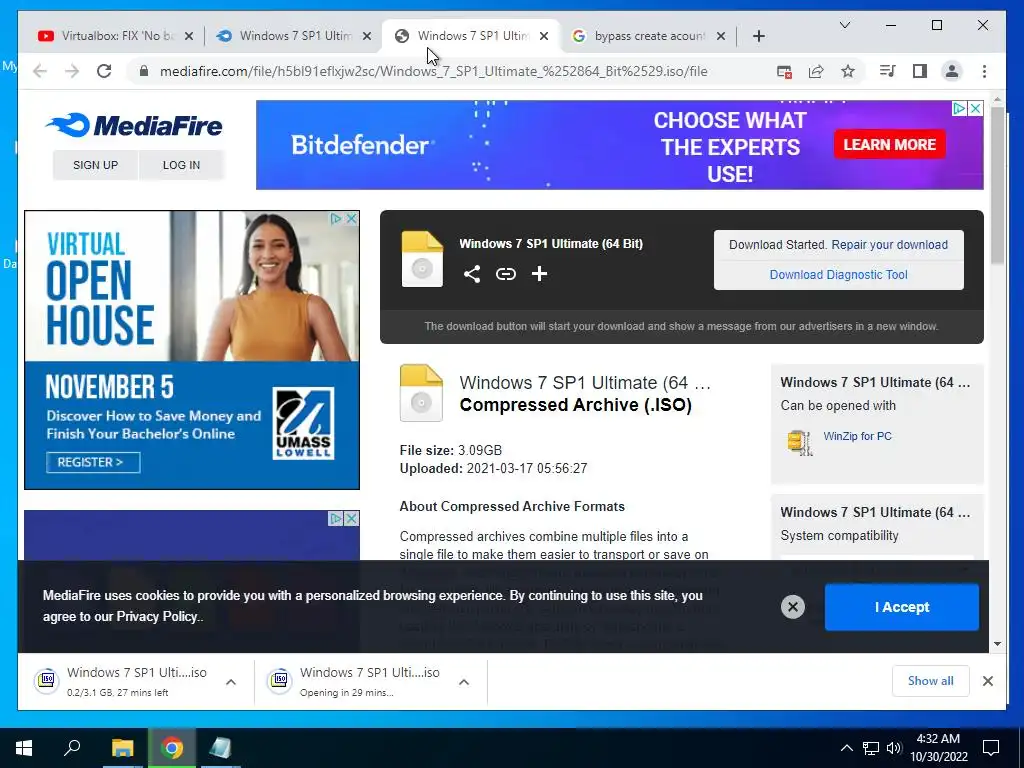Open the Privacy Policy link in cookie banner

[x=158, y=616]
